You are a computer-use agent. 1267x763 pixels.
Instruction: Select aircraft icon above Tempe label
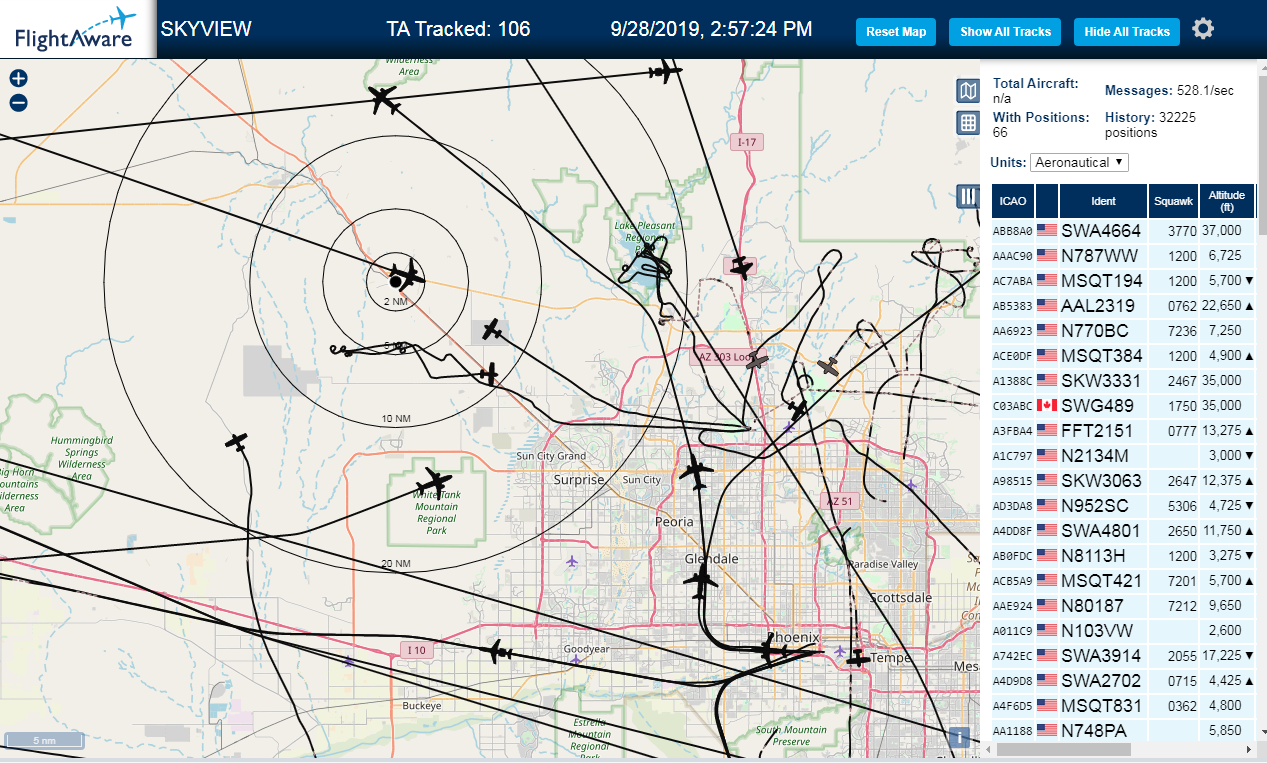coord(858,657)
